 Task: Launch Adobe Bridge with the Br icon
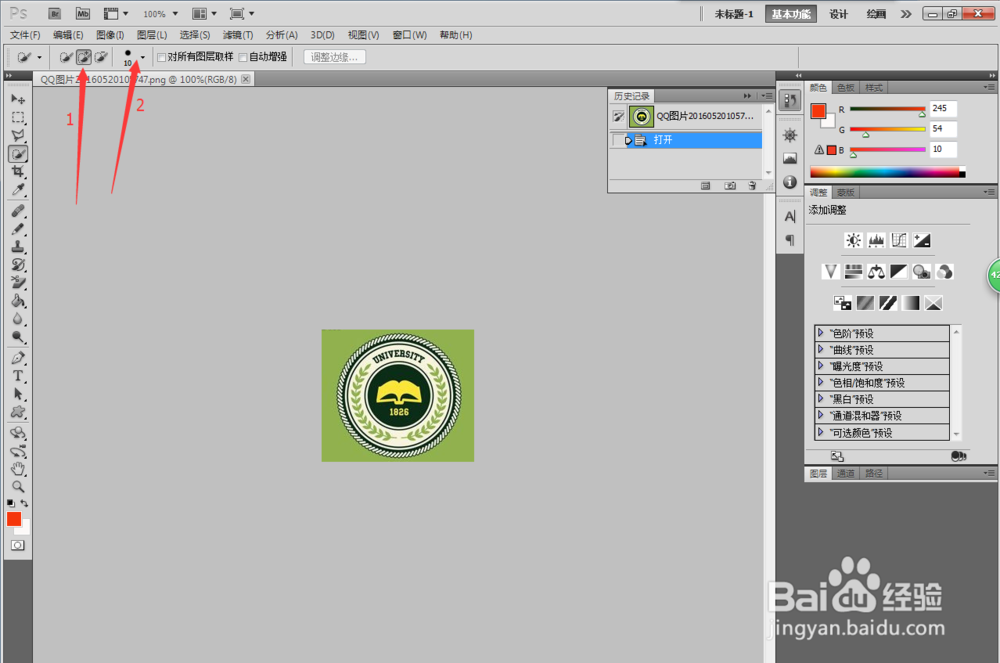coord(55,13)
